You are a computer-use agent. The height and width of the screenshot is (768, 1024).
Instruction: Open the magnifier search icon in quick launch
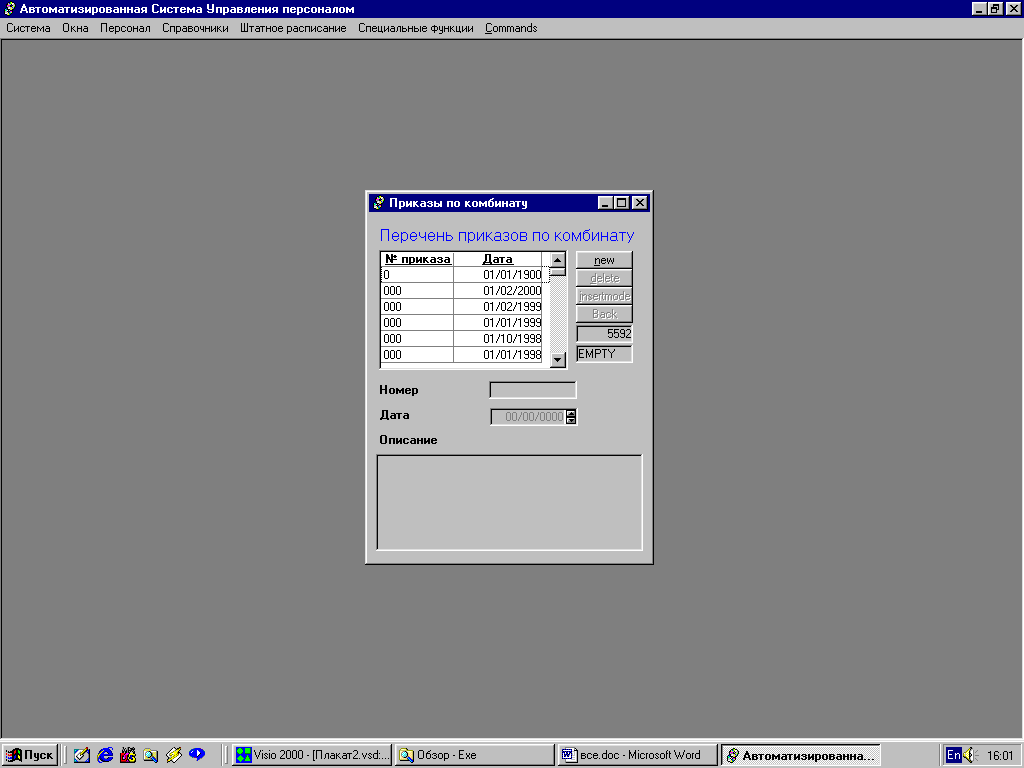(150, 755)
